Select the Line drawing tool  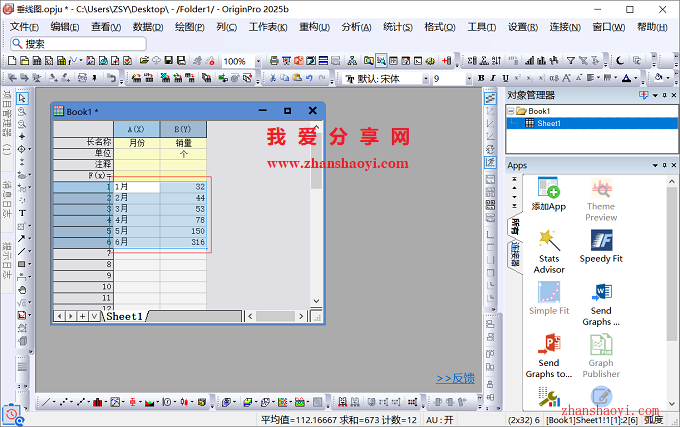[21, 251]
